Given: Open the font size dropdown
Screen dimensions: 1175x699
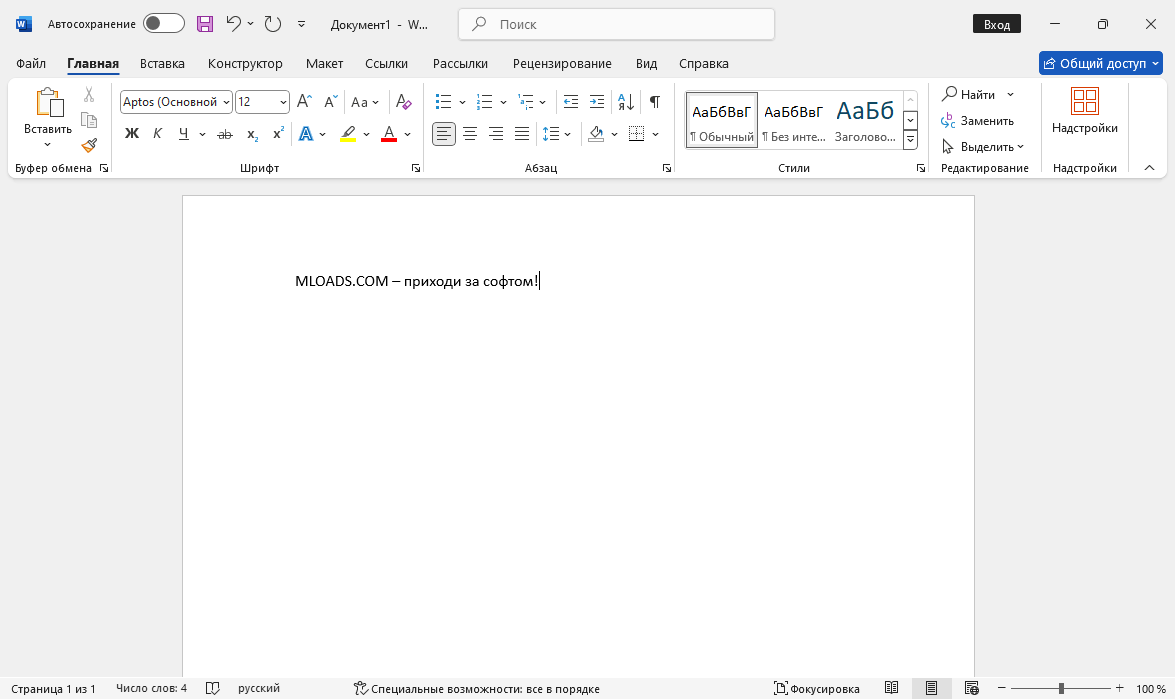Looking at the screenshot, I should point(283,102).
